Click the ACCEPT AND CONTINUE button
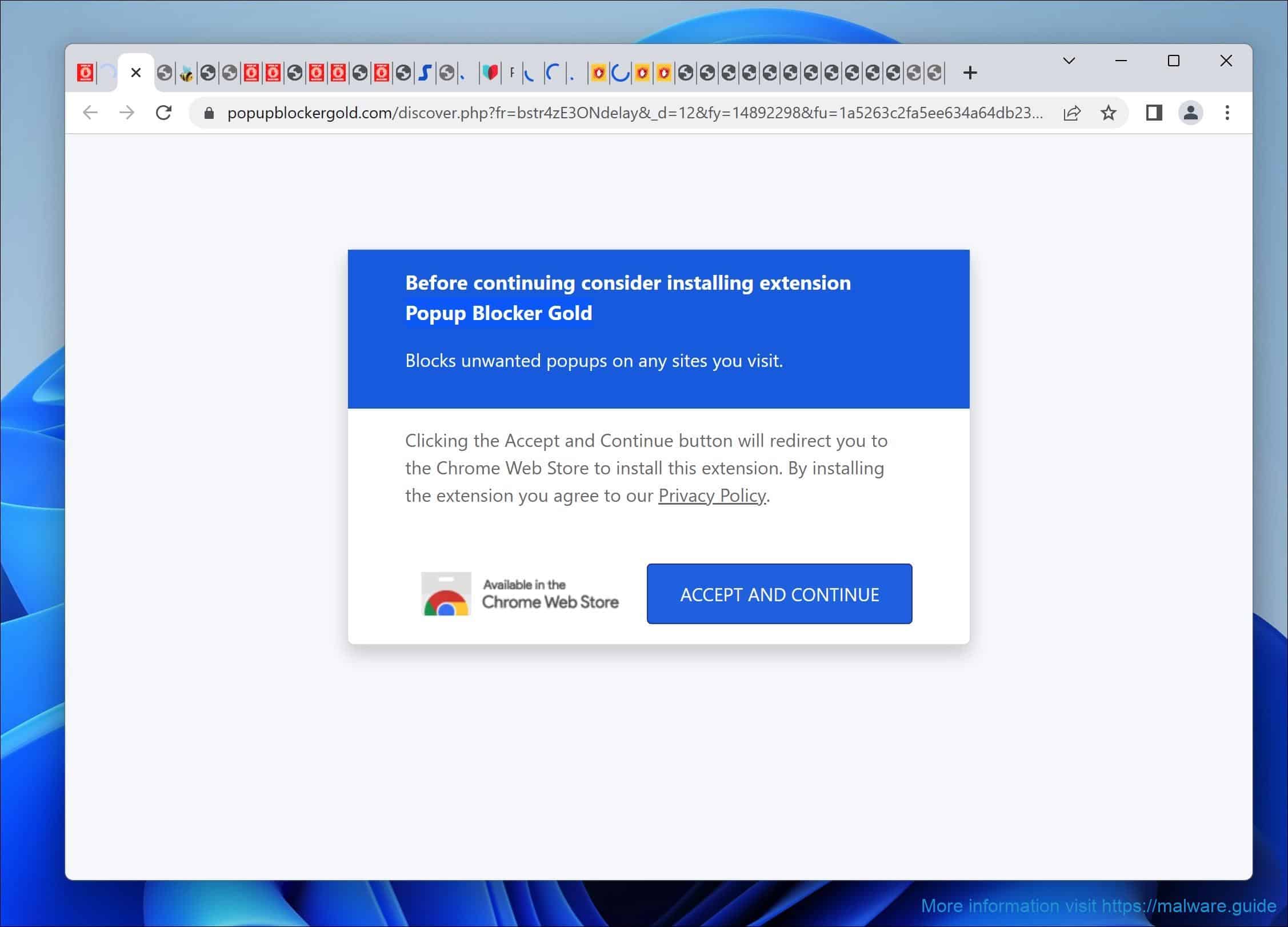Screen dimensions: 1288x927 click(x=779, y=594)
